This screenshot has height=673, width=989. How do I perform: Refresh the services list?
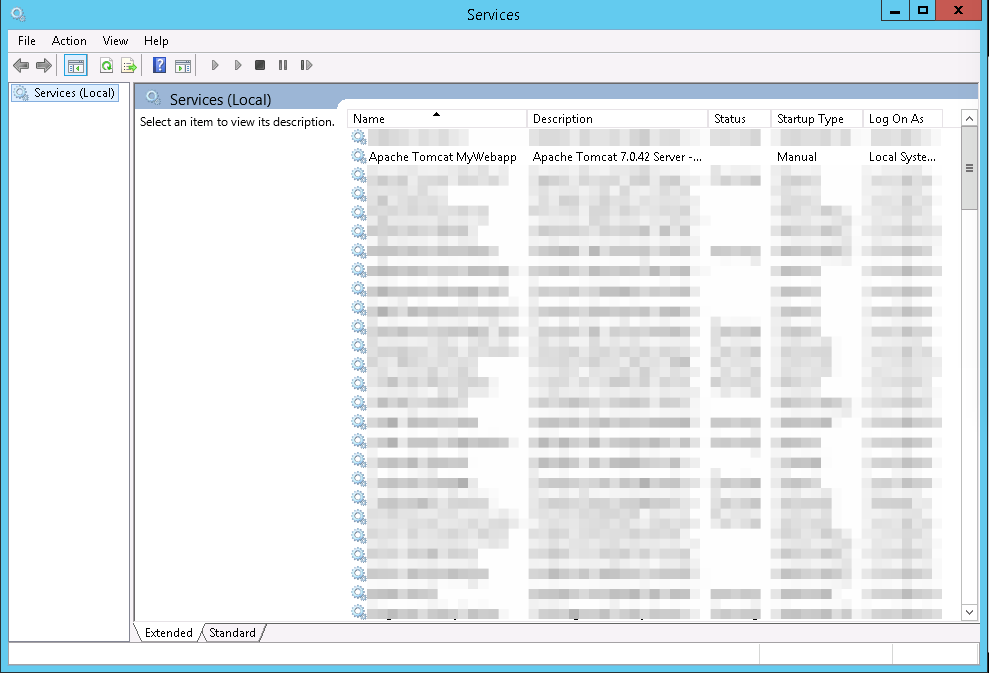pos(106,66)
